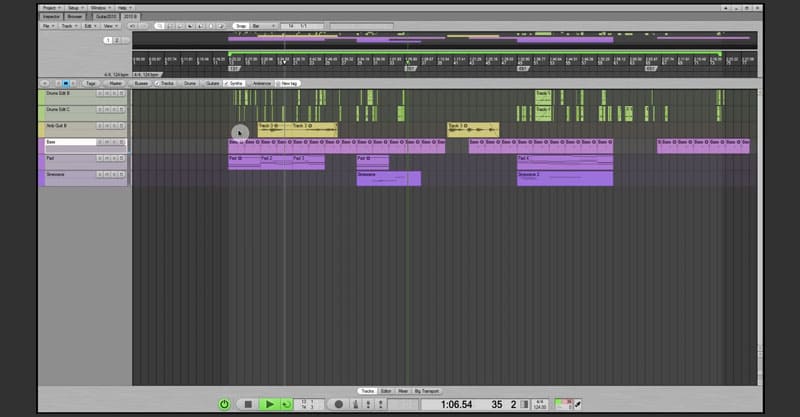
Task: Toggle the Tracks tag filter
Action: [x=165, y=83]
